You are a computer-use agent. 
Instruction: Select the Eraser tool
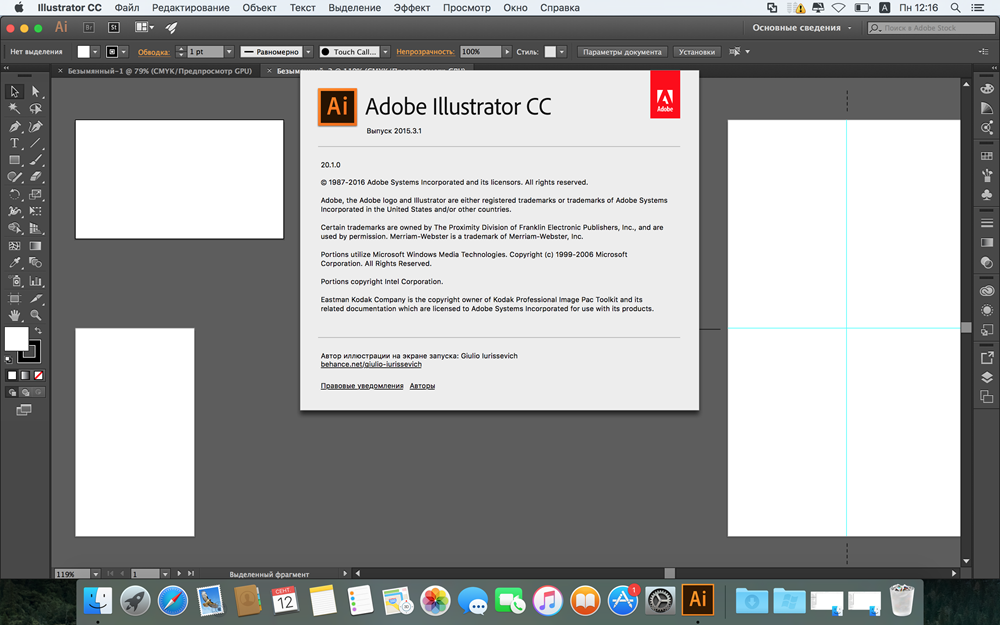36,177
